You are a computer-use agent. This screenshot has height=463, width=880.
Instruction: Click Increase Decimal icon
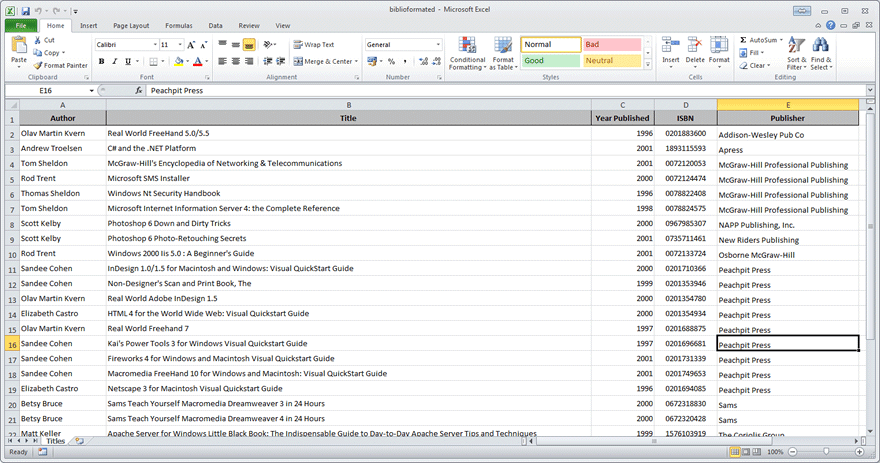pos(423,61)
